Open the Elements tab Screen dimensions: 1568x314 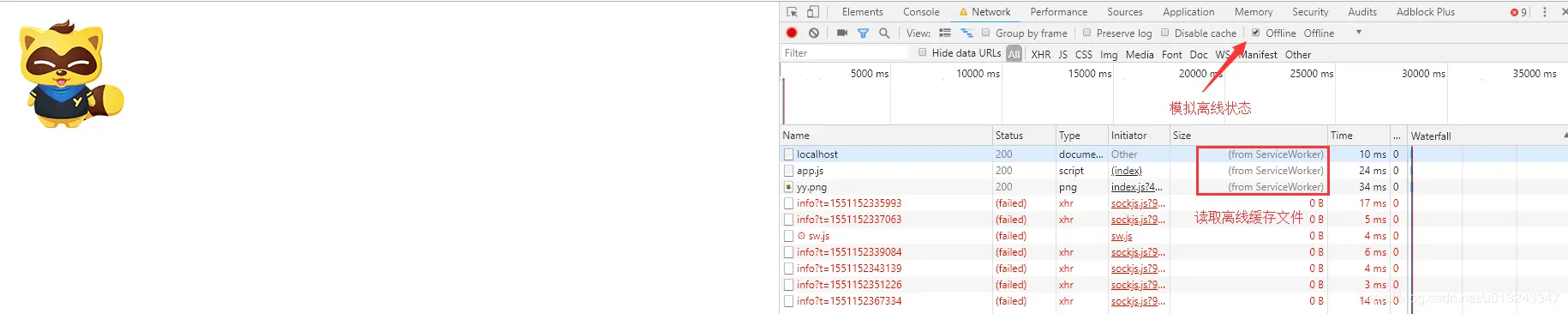(862, 12)
